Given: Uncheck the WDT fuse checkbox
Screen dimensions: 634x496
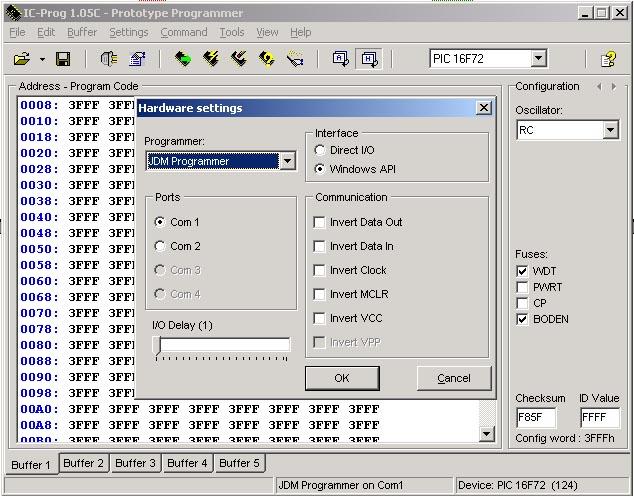Looking at the screenshot, I should point(522,271).
